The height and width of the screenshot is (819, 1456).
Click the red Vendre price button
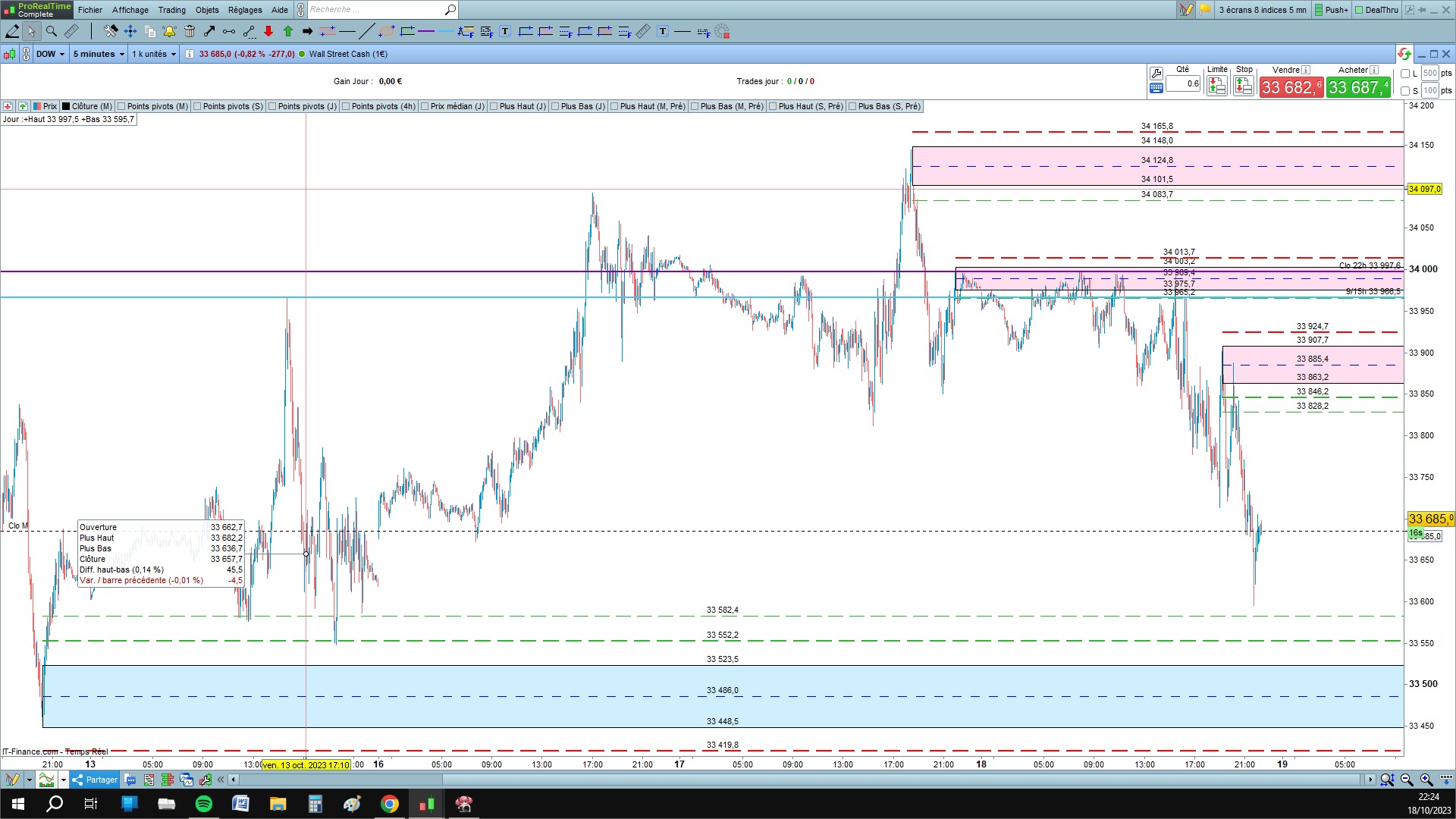1291,87
